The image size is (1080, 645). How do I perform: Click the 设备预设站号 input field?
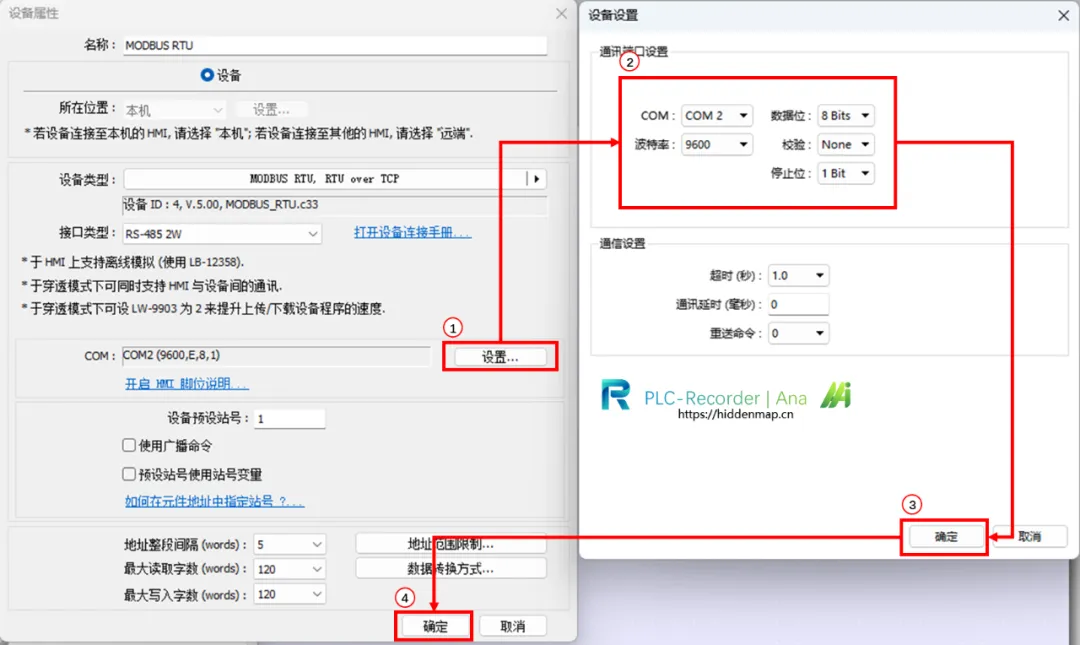point(289,418)
